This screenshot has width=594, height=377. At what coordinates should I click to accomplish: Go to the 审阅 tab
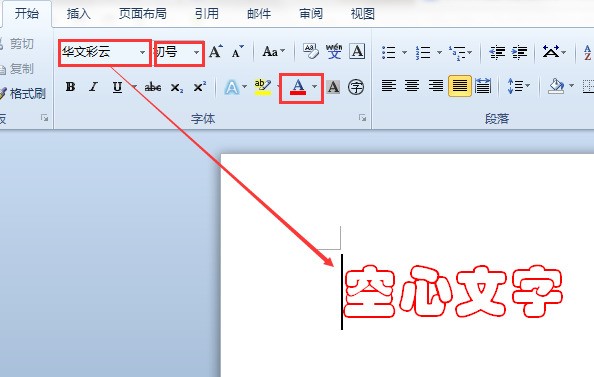tap(311, 14)
